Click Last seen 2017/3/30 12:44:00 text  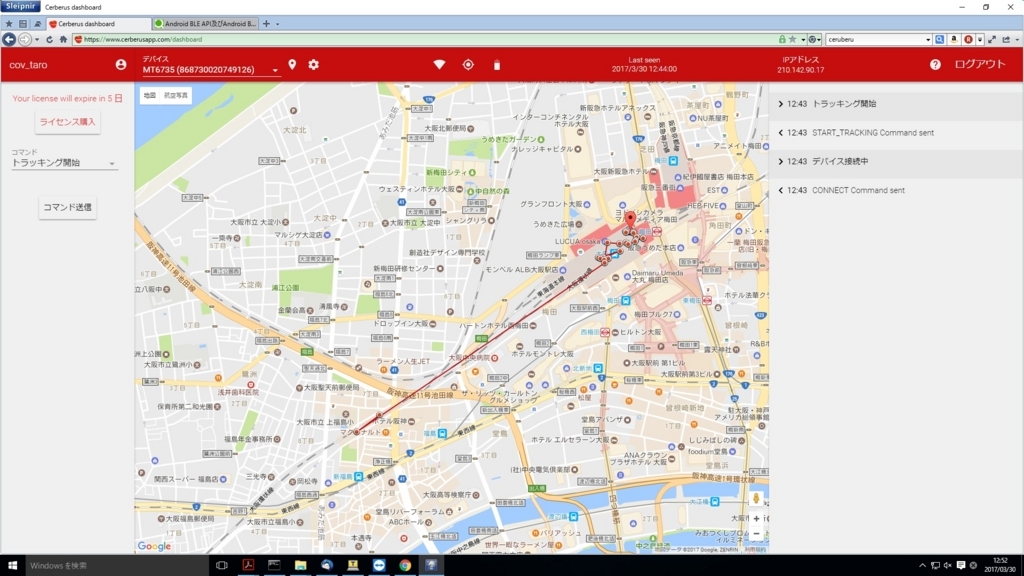click(644, 65)
